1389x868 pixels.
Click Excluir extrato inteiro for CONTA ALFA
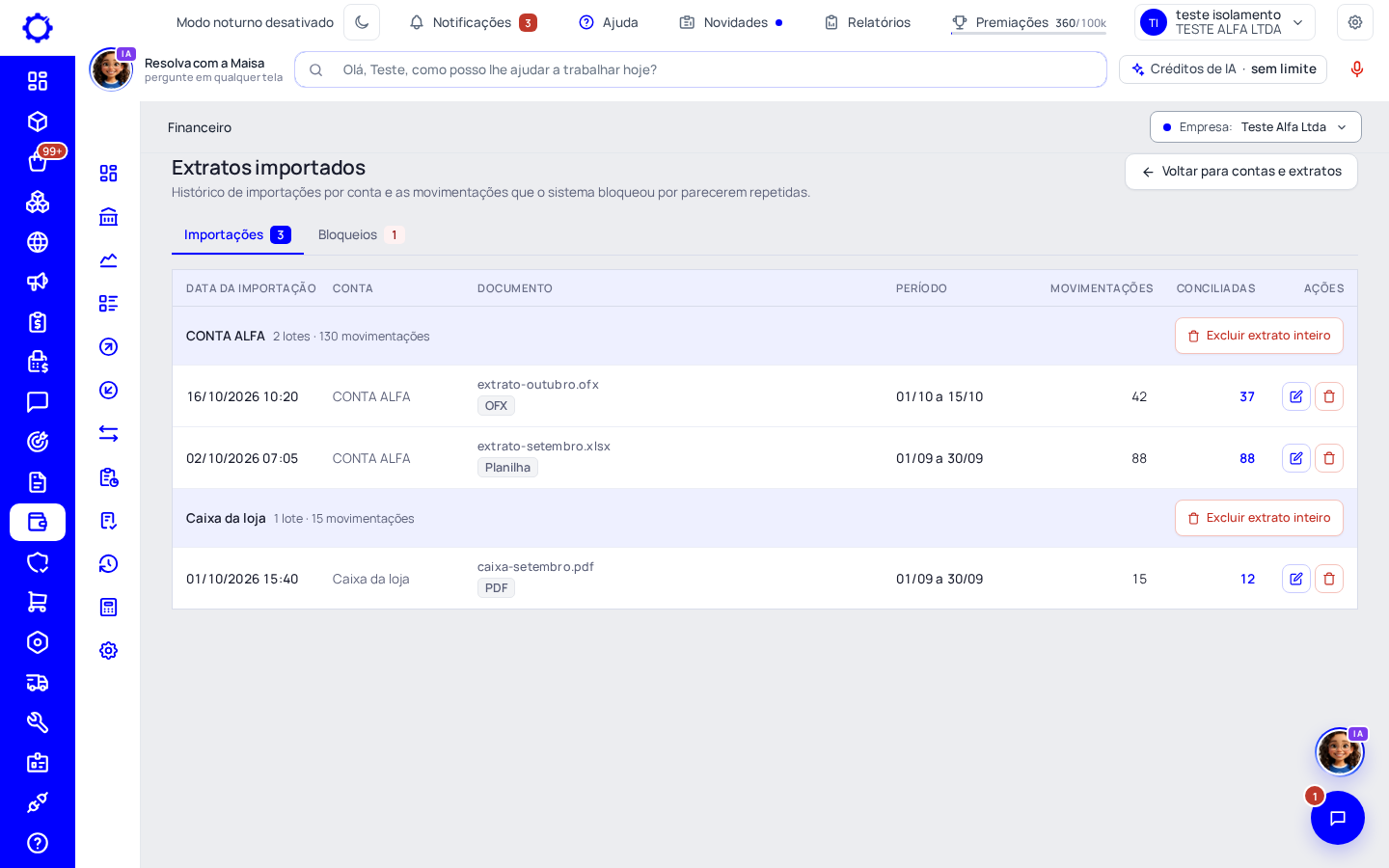1259,336
